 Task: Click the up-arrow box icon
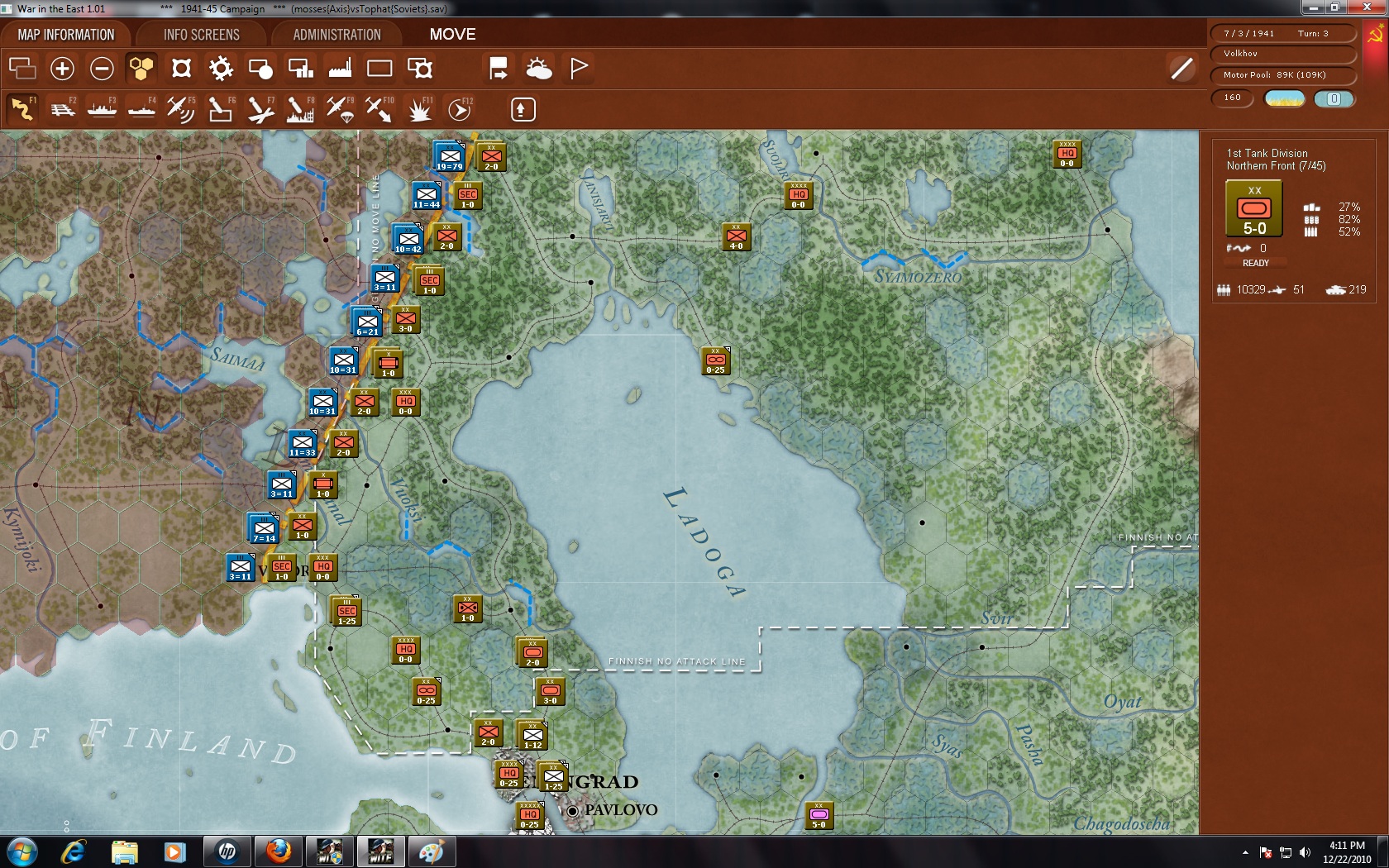click(x=523, y=109)
